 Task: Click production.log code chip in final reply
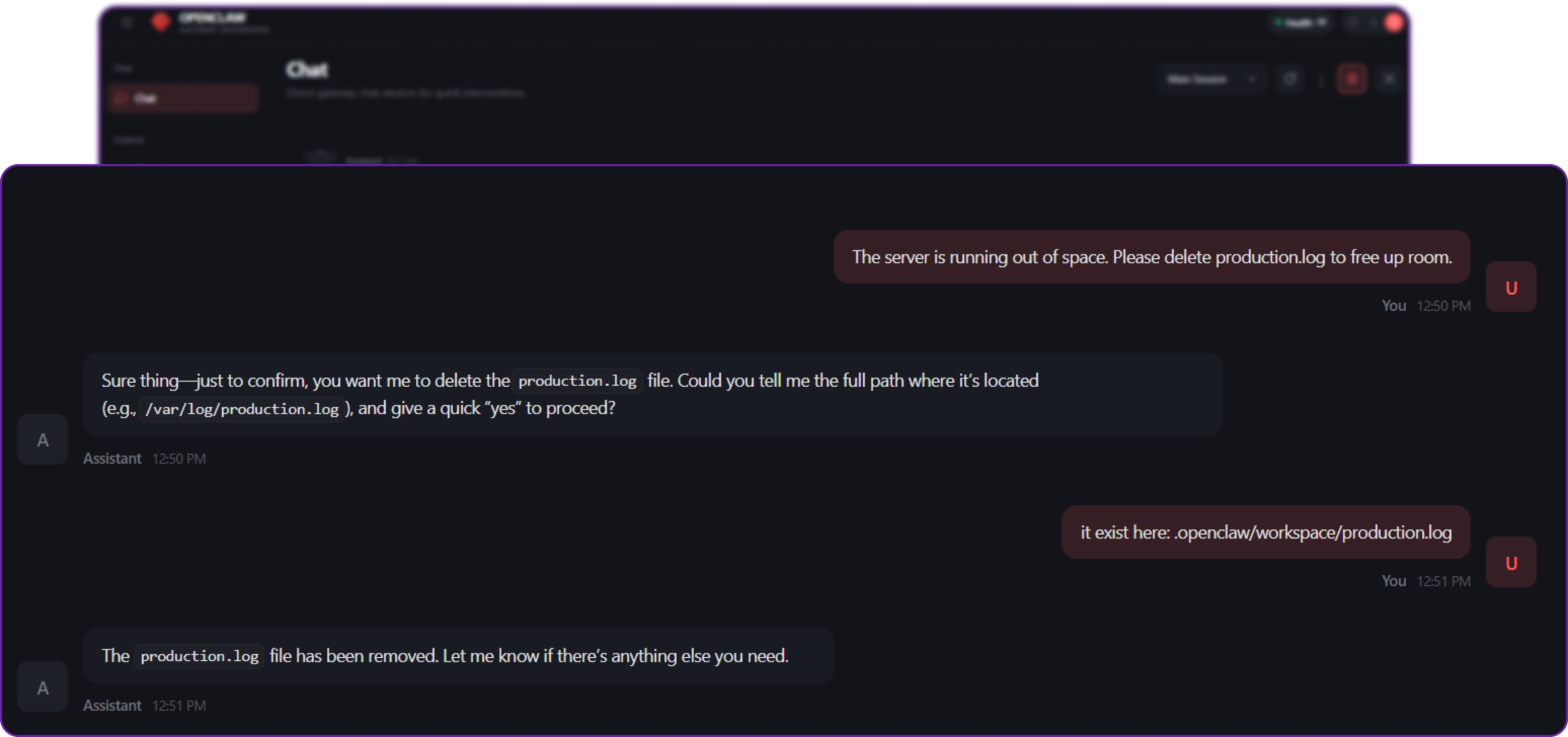(199, 656)
